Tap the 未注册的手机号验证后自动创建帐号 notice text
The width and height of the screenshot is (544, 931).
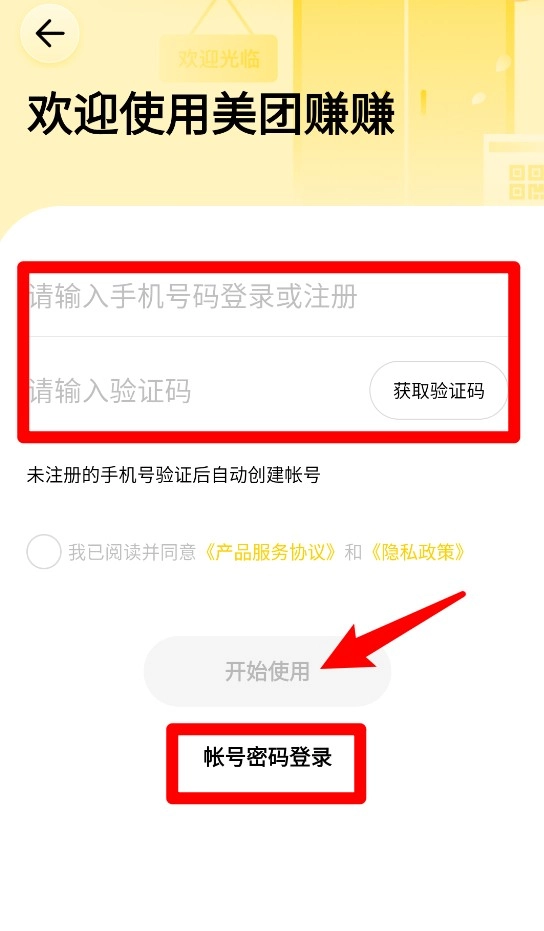(173, 475)
